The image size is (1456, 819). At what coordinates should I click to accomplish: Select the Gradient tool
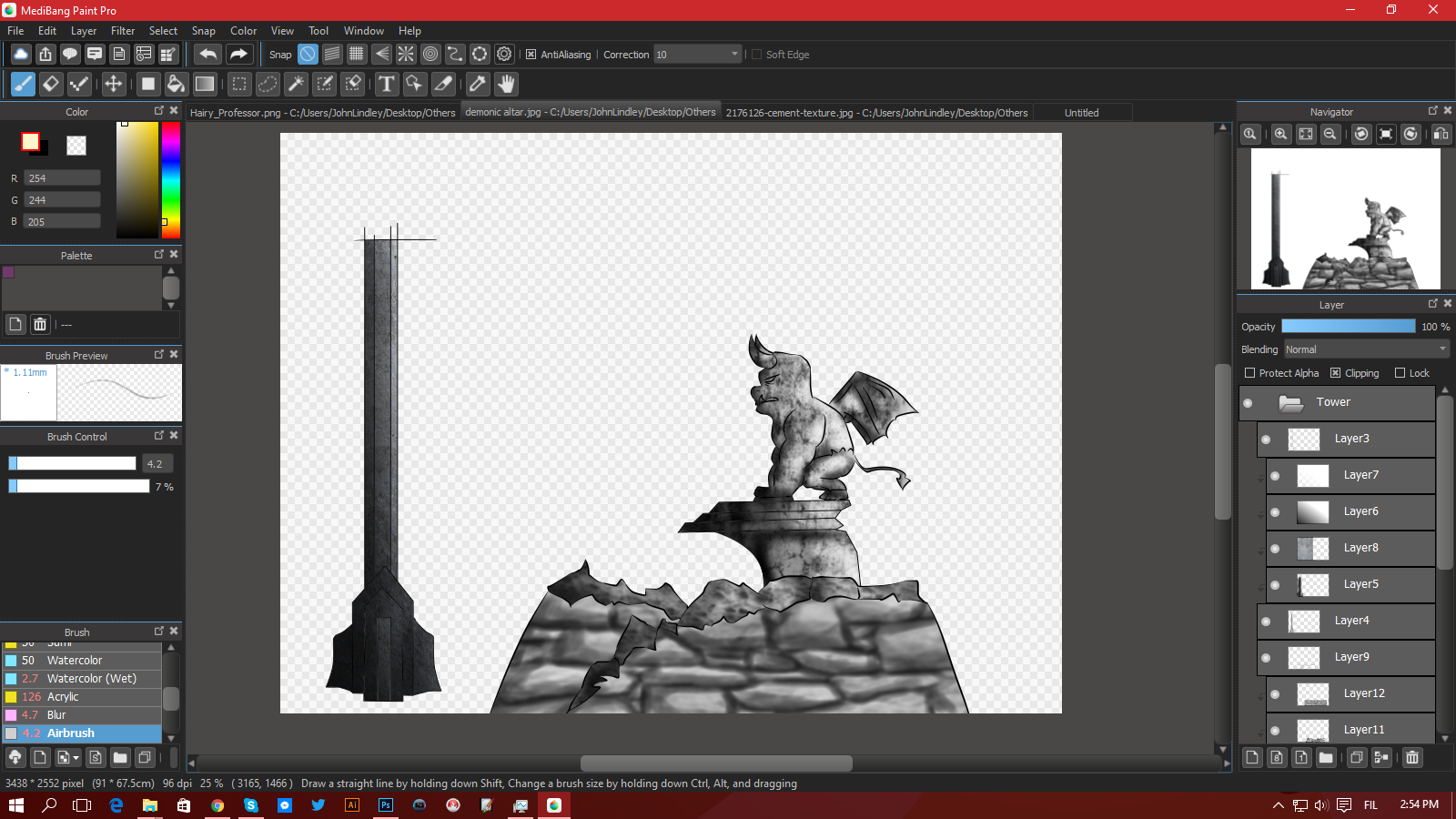[205, 85]
